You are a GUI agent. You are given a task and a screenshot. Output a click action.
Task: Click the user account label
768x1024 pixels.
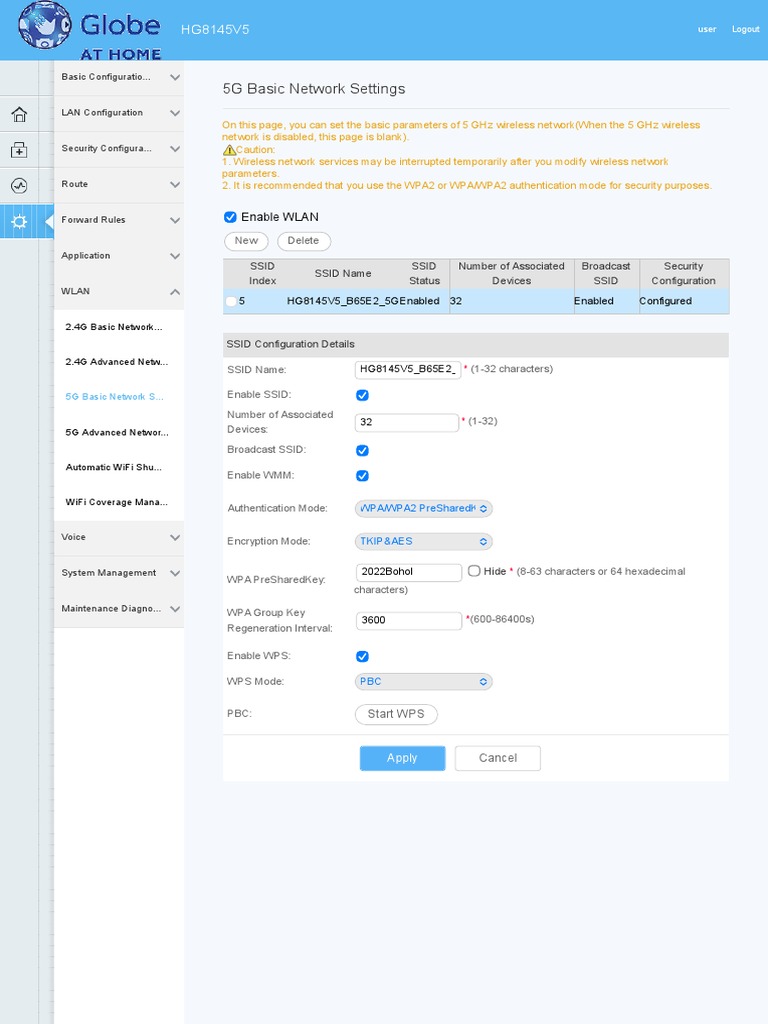point(707,29)
